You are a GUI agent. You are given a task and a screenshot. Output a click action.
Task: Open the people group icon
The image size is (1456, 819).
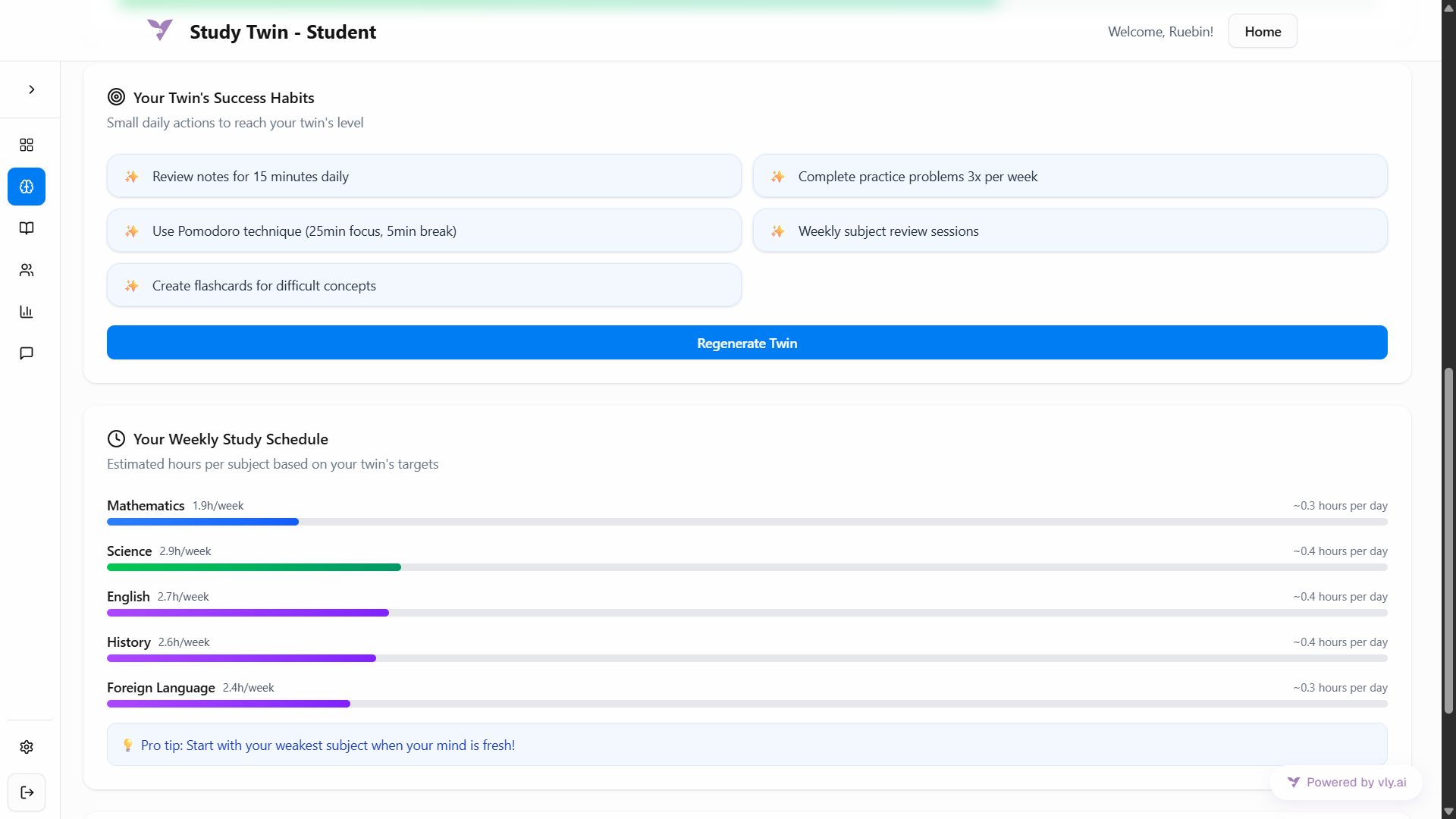27,270
